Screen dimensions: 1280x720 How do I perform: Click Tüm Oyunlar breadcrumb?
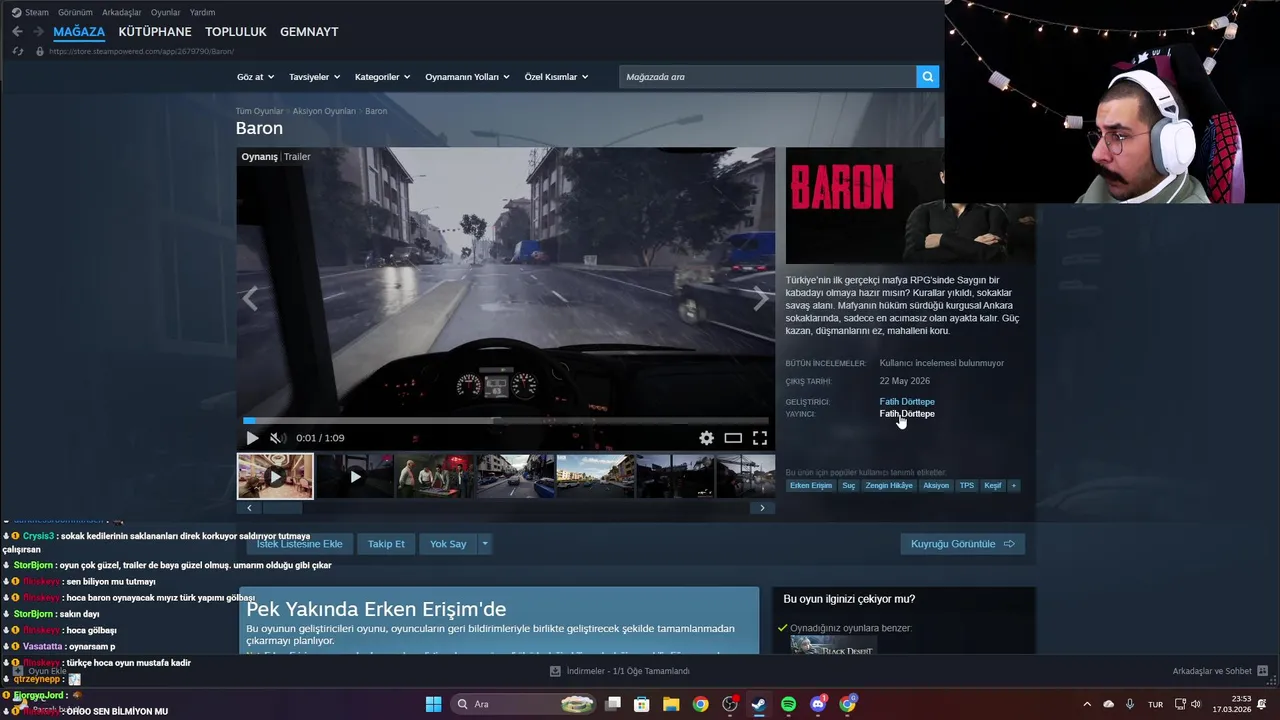click(259, 111)
